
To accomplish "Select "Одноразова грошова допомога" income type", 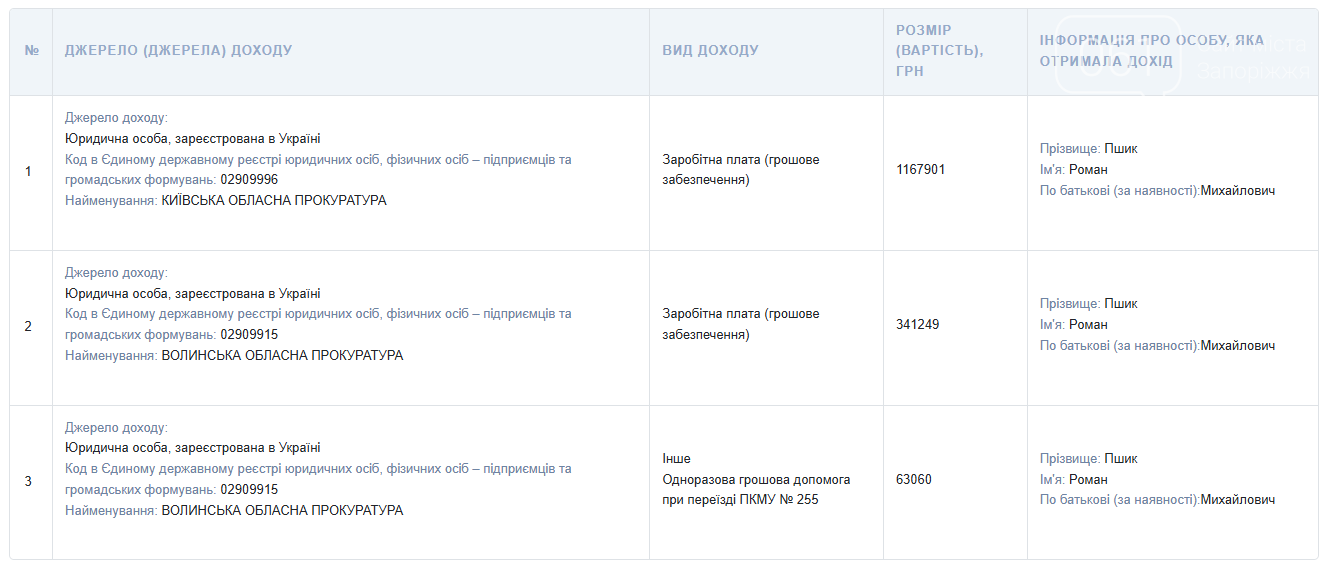I will [756, 480].
